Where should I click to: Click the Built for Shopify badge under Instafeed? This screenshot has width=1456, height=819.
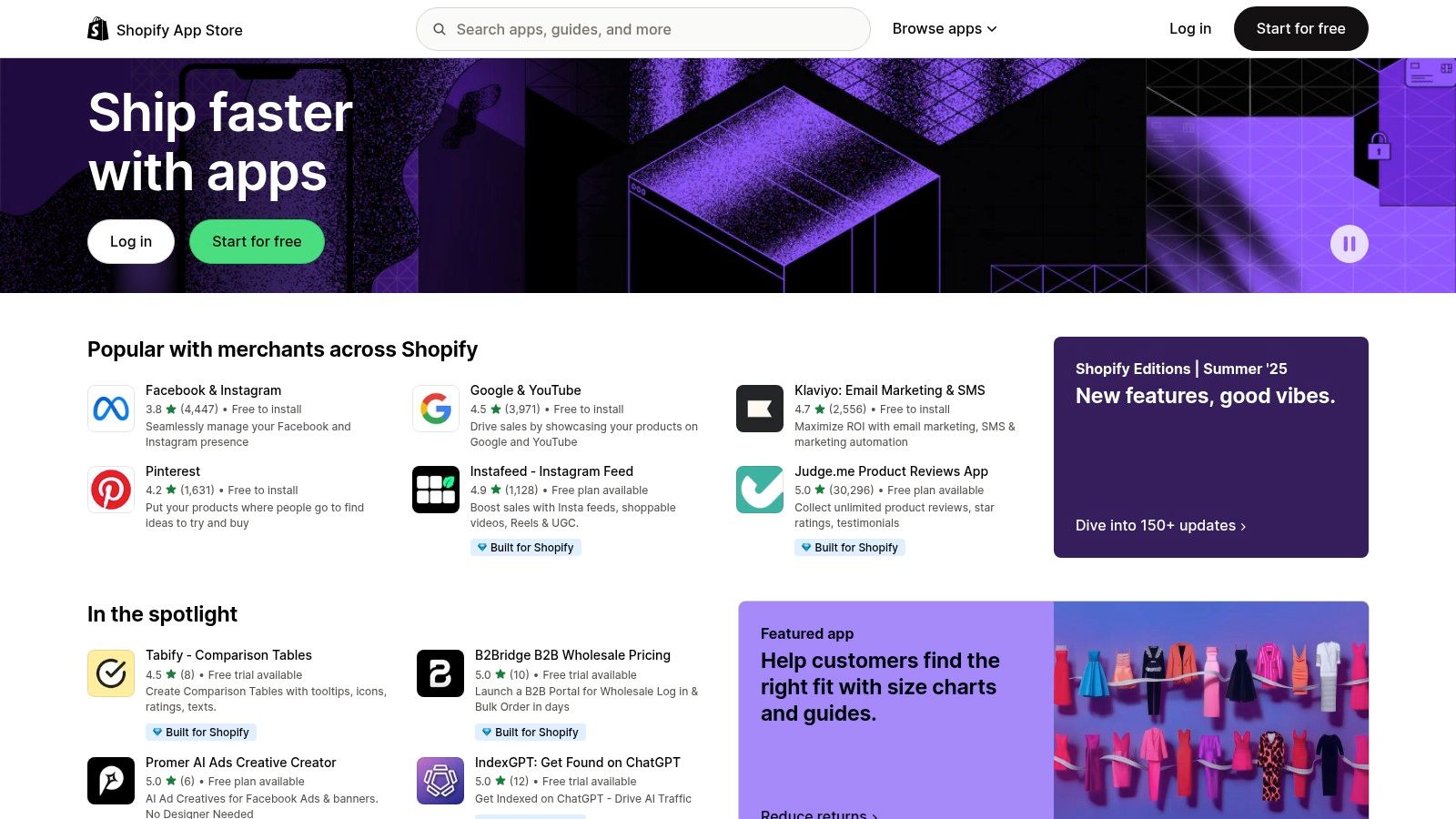[x=526, y=547]
